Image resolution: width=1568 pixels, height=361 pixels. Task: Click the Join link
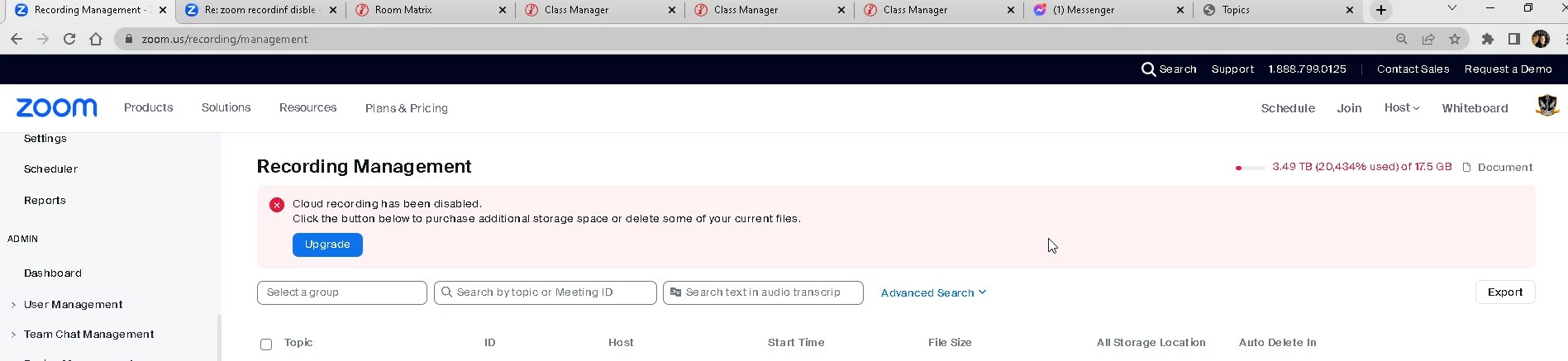(x=1349, y=108)
